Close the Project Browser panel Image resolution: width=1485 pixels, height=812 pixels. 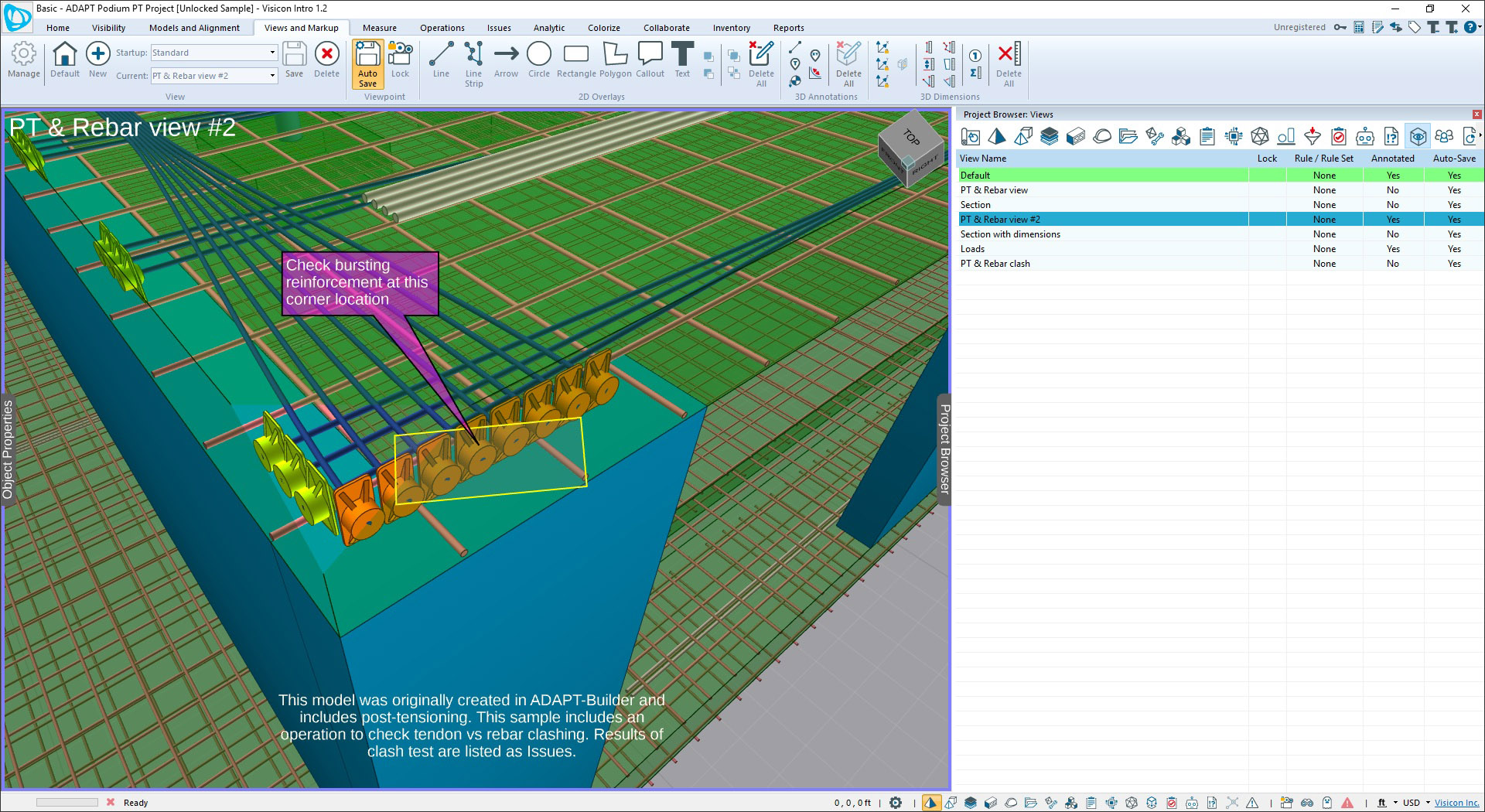(x=1476, y=114)
